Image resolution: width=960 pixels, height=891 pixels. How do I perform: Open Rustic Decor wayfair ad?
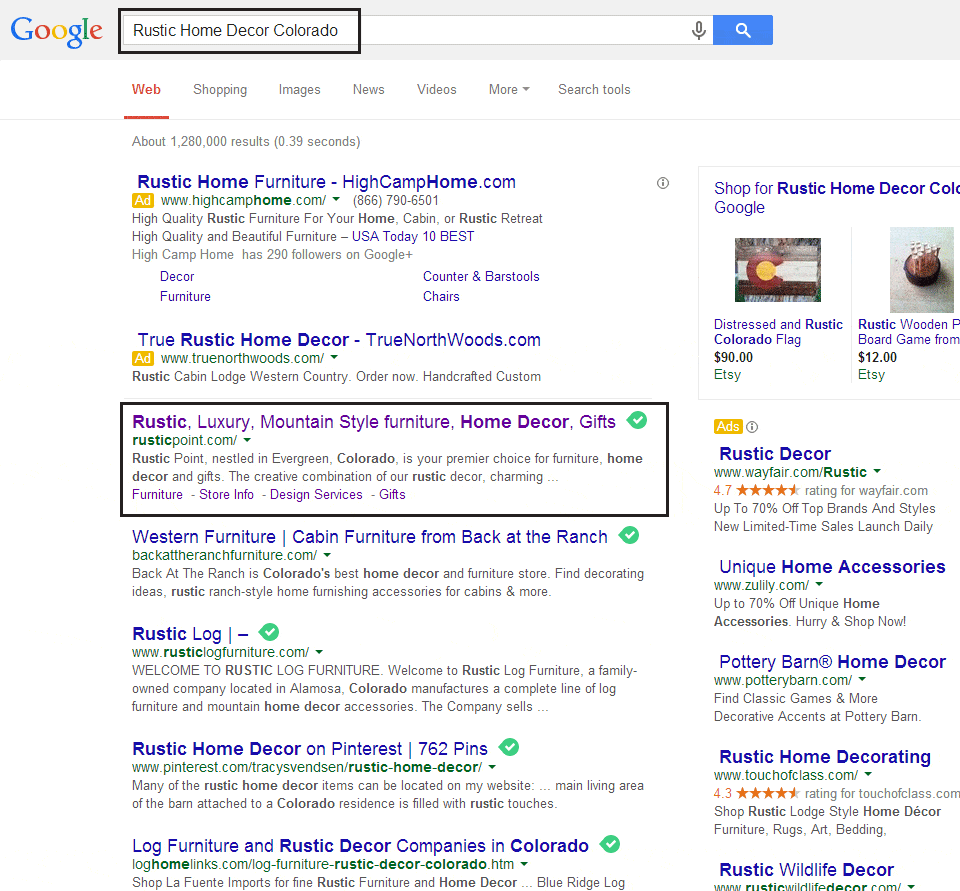pyautogui.click(x=775, y=454)
